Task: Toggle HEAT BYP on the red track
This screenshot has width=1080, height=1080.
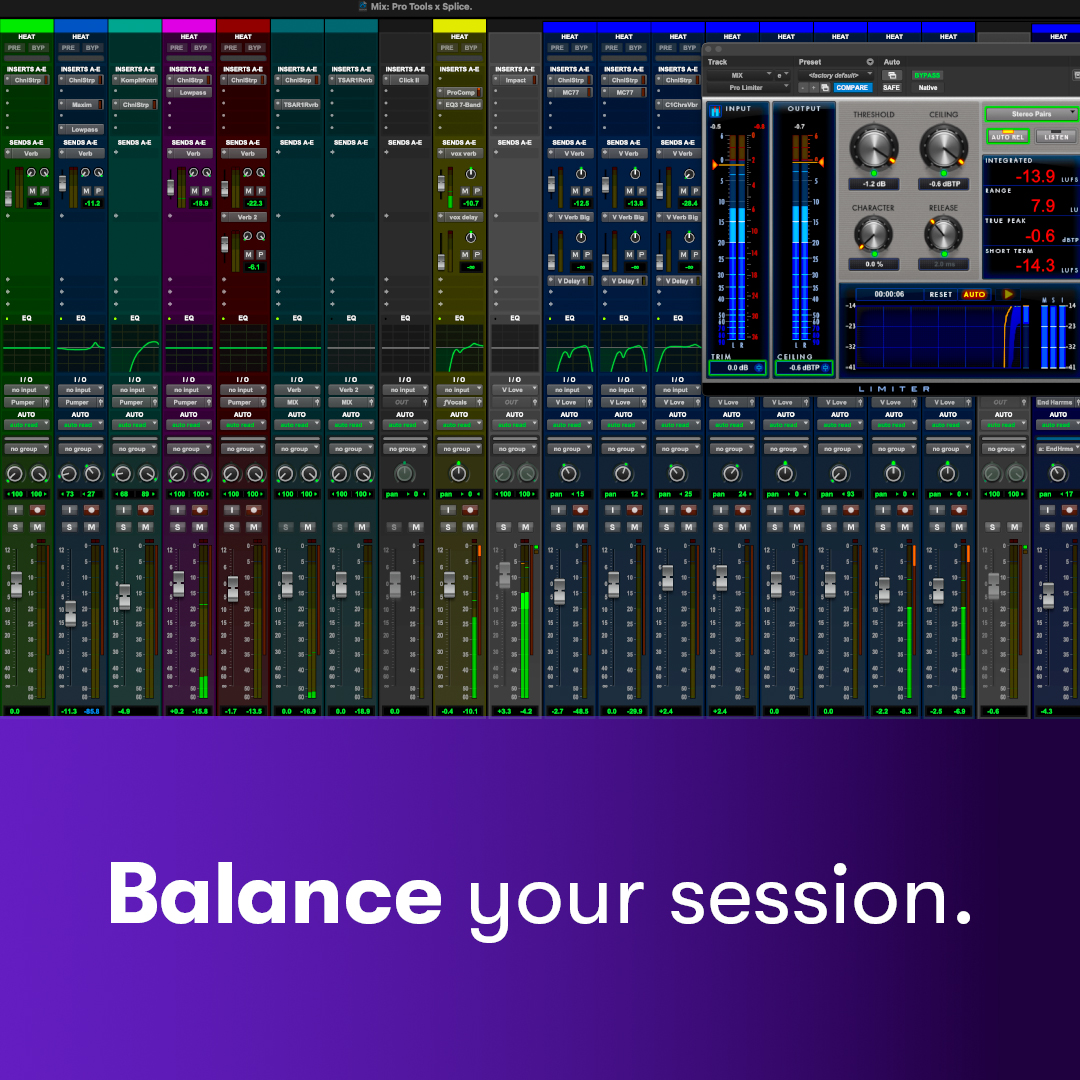Action: pos(255,48)
